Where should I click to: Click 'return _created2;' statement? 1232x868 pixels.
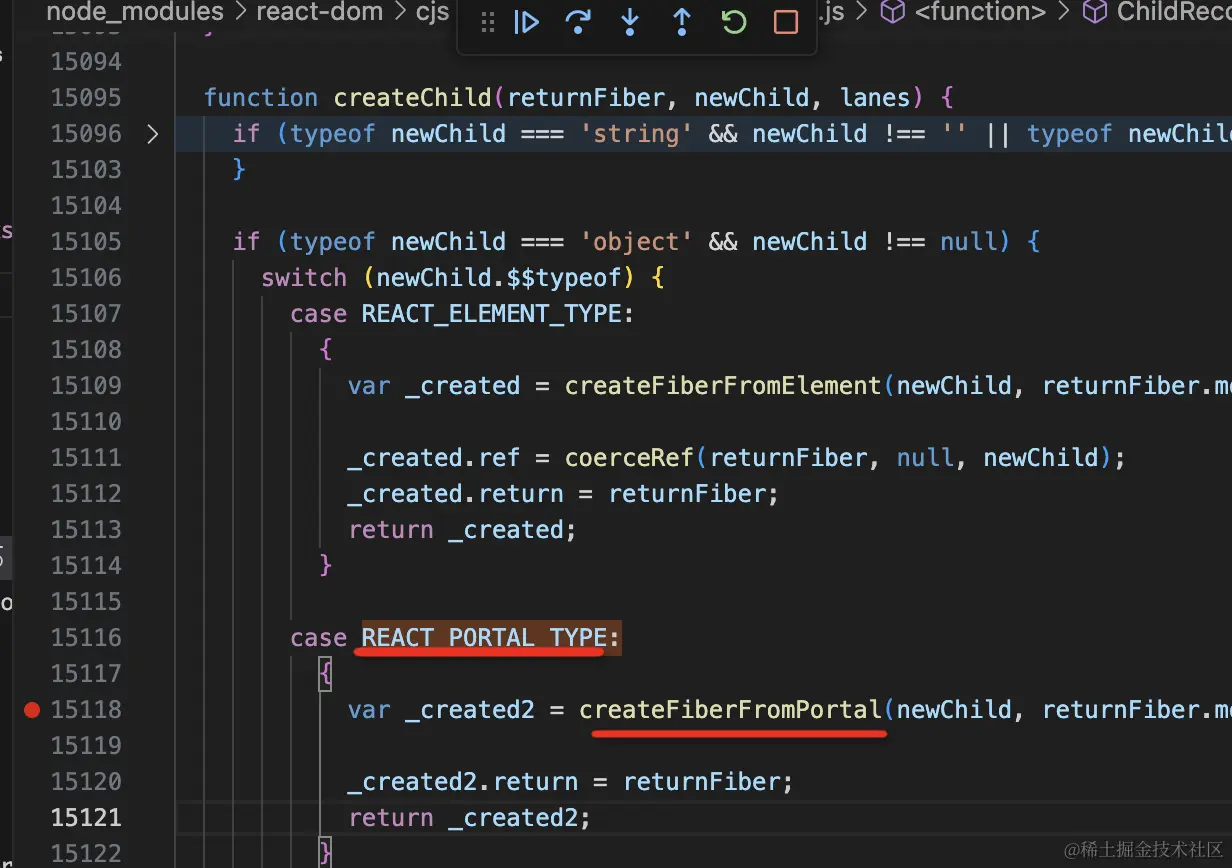(470, 818)
